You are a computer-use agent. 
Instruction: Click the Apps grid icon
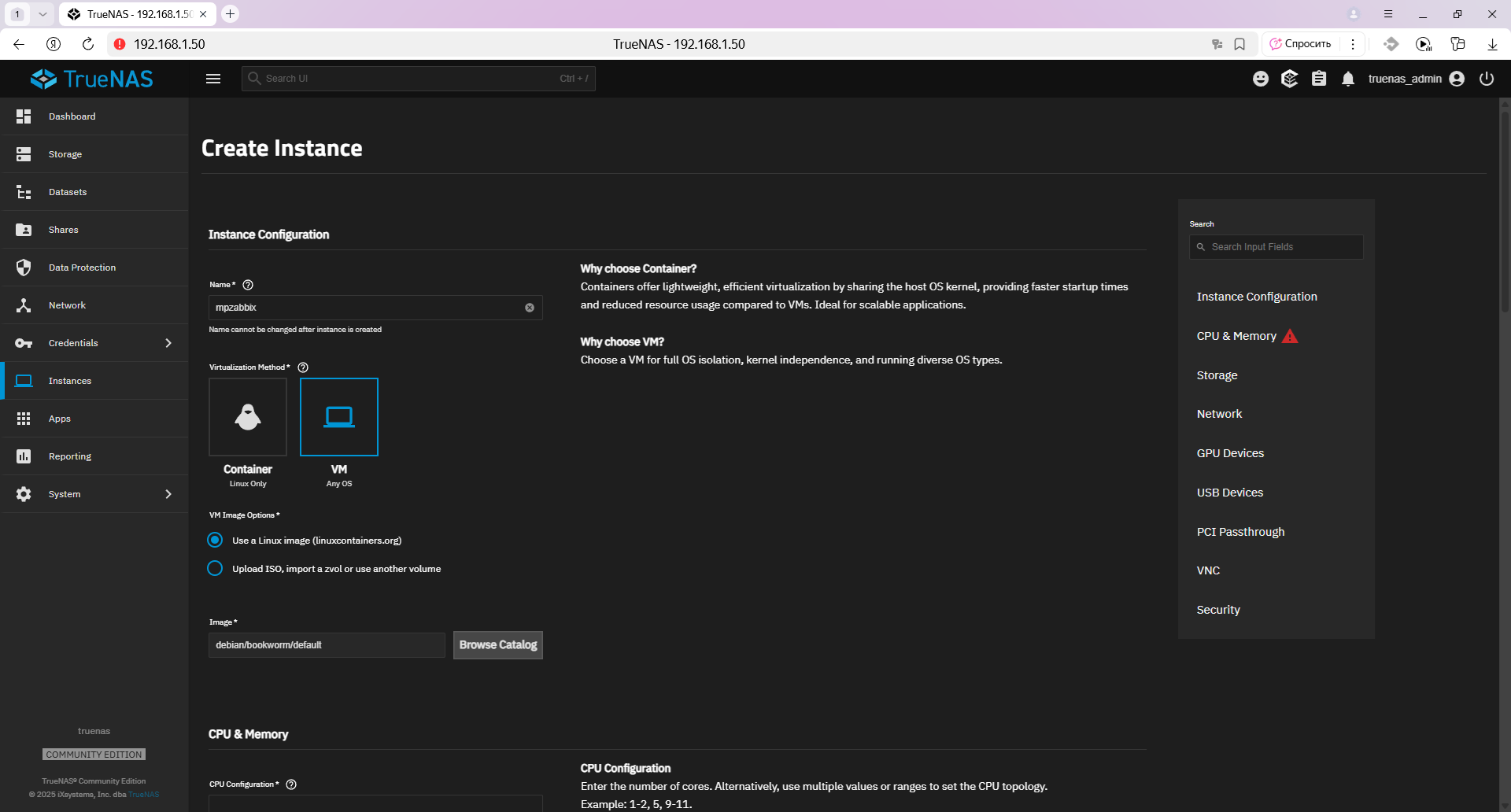click(24, 419)
